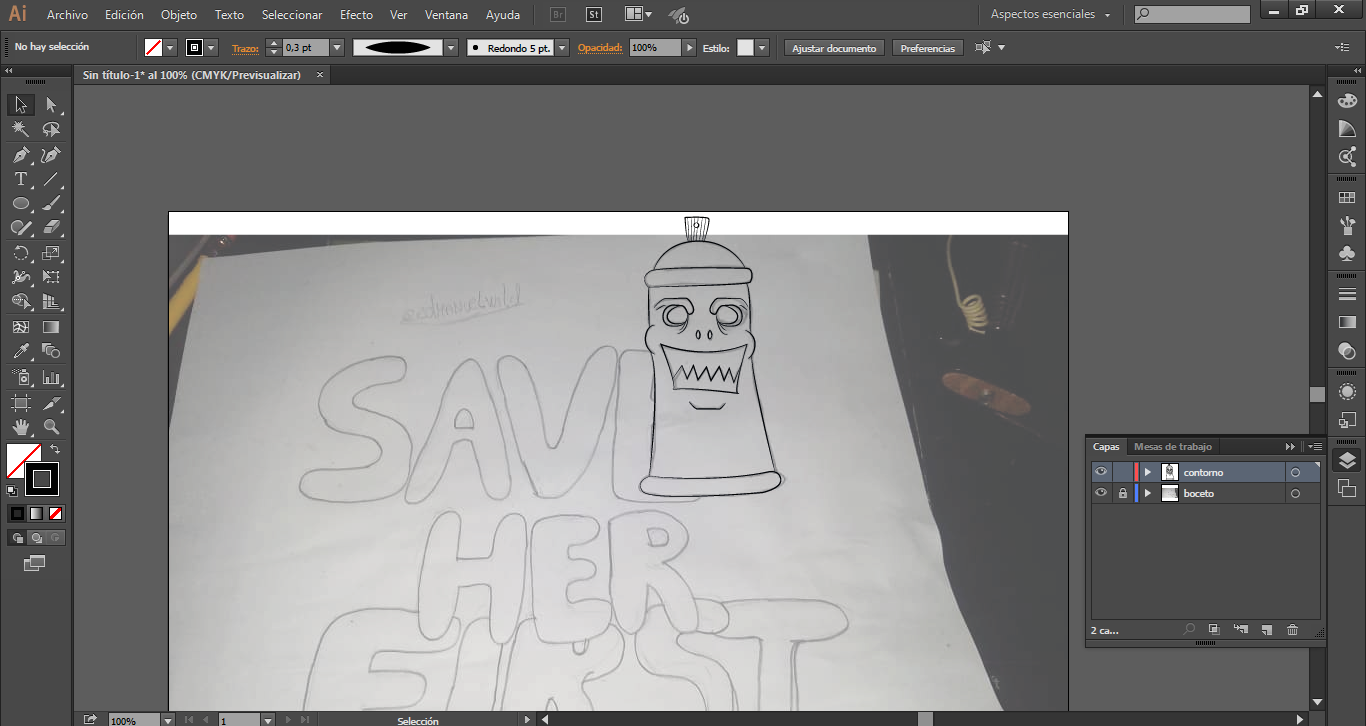Select the Symbol Sprayer tool
The image size is (1366, 726).
[20, 377]
